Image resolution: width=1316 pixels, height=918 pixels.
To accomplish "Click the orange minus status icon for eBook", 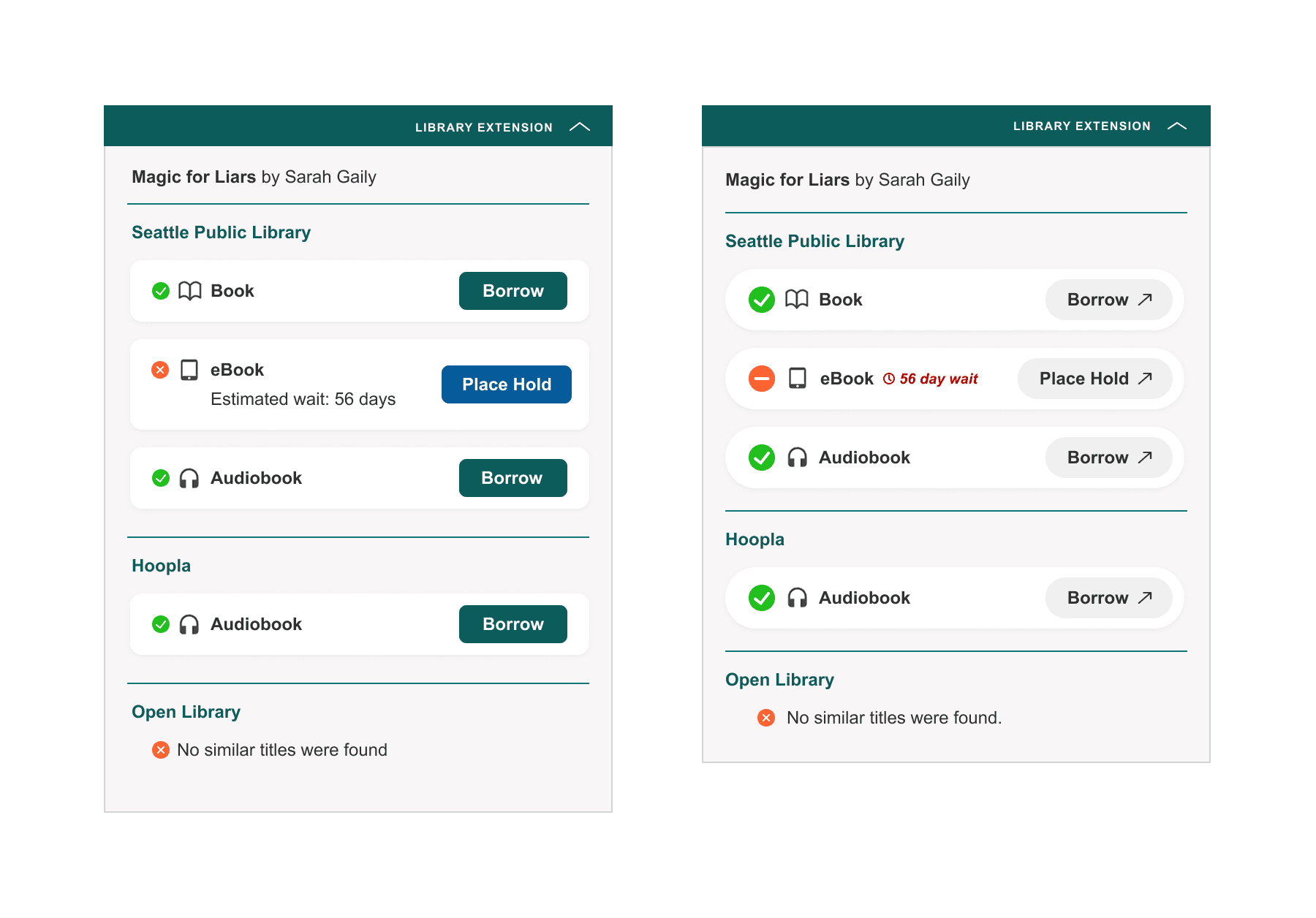I will click(x=761, y=379).
